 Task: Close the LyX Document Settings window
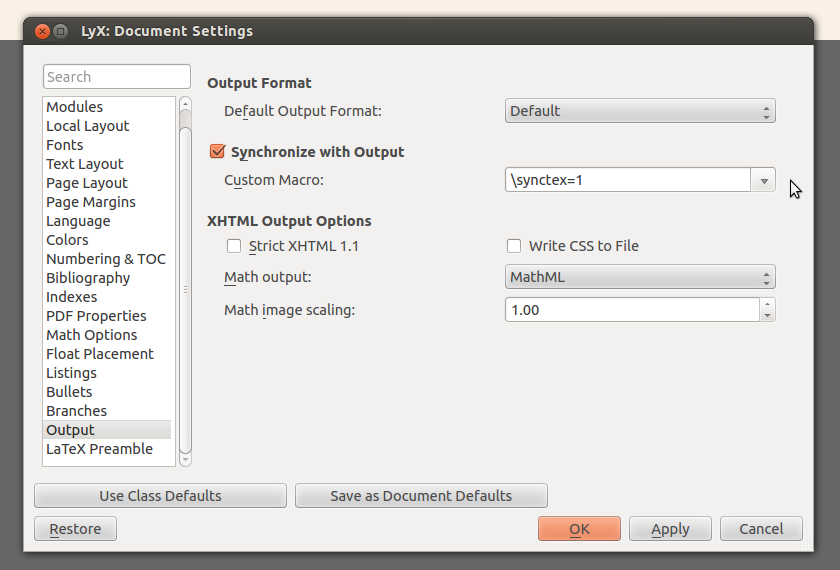[42, 32]
